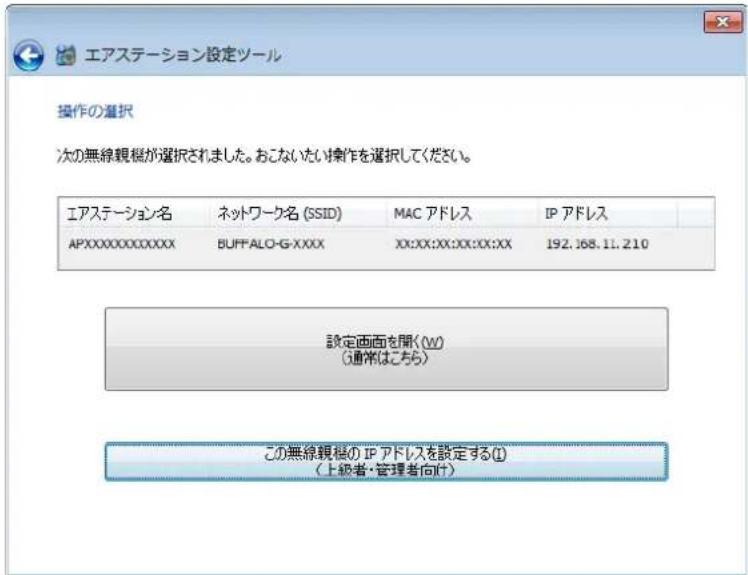Select the XX:XX:XX:XX:XX:XX MAC address cell

click(x=453, y=244)
